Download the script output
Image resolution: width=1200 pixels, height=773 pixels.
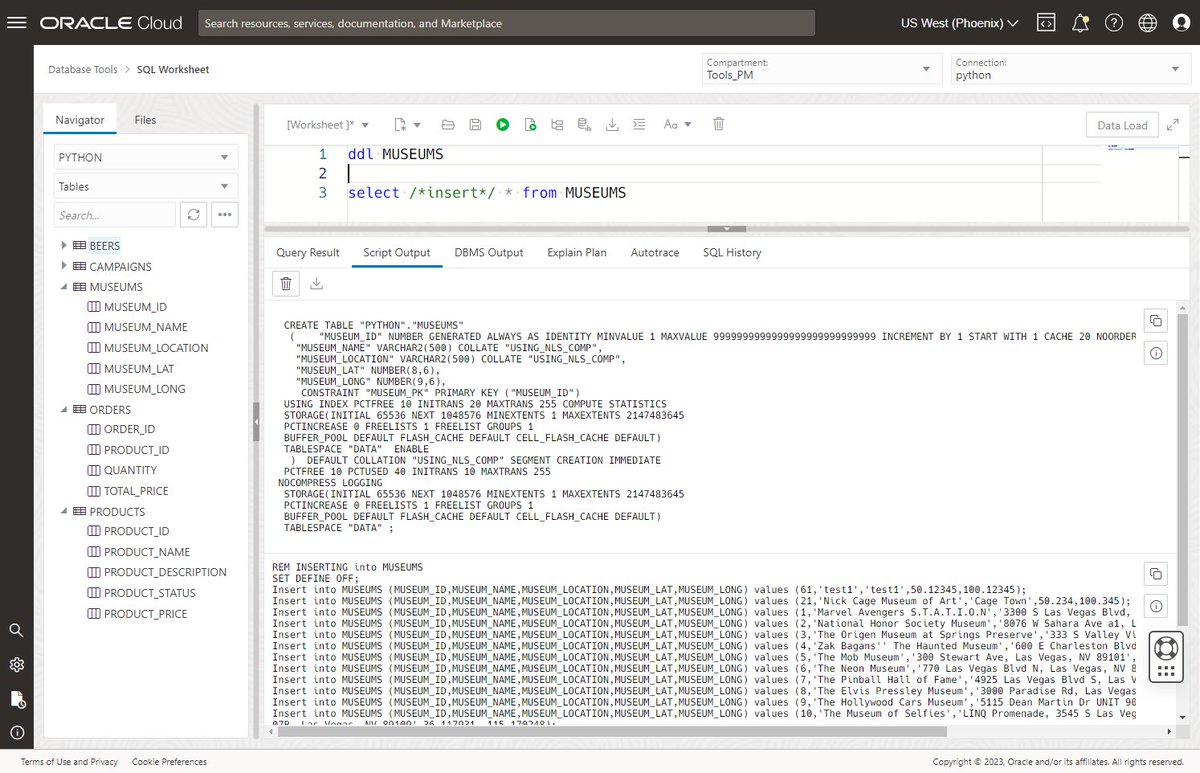tap(316, 284)
